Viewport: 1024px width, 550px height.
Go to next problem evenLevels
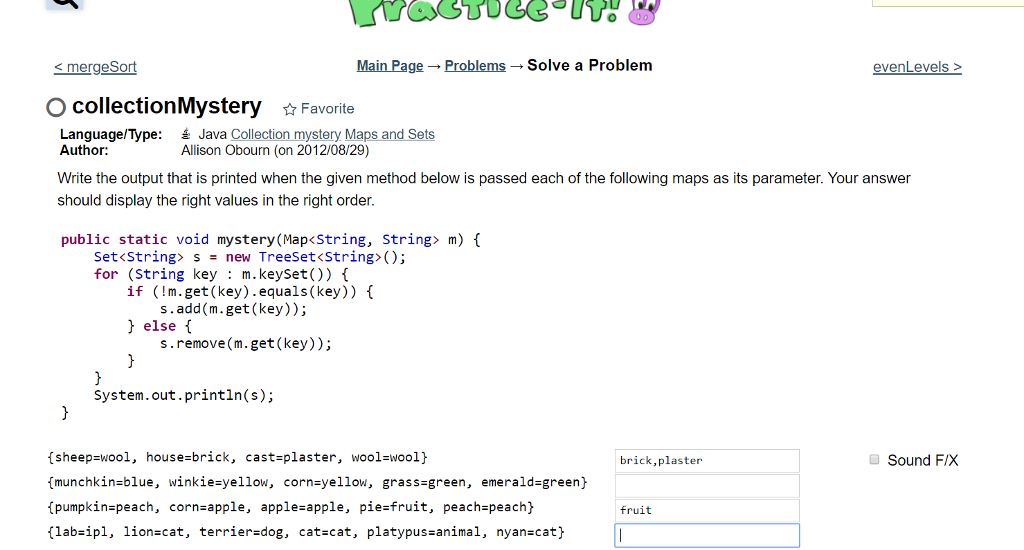917,67
